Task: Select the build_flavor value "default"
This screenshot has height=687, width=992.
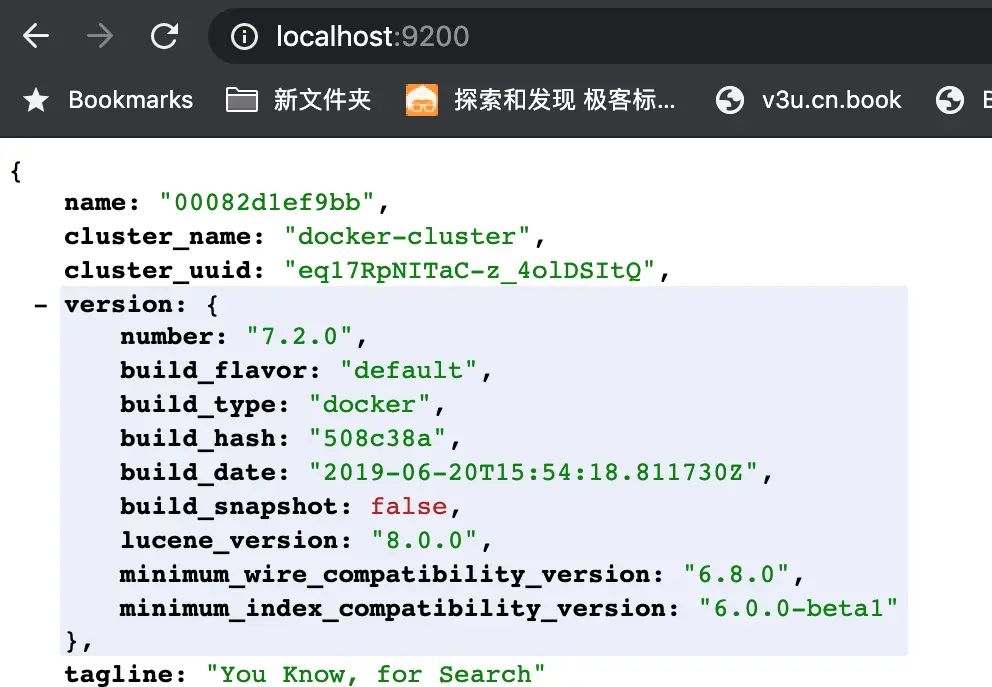Action: 408,370
